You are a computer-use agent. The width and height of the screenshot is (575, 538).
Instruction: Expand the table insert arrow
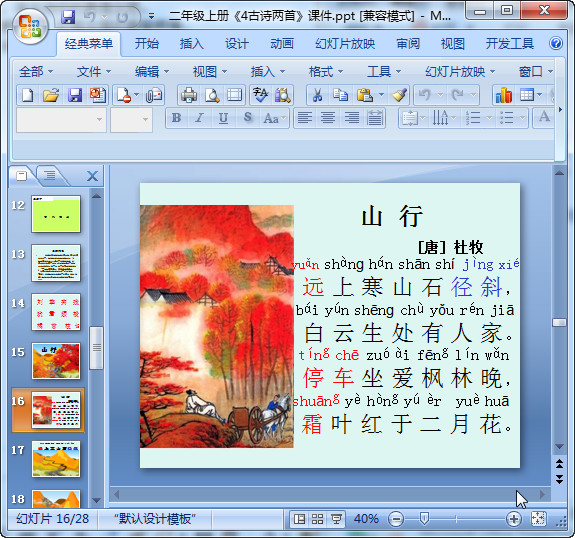(539, 95)
